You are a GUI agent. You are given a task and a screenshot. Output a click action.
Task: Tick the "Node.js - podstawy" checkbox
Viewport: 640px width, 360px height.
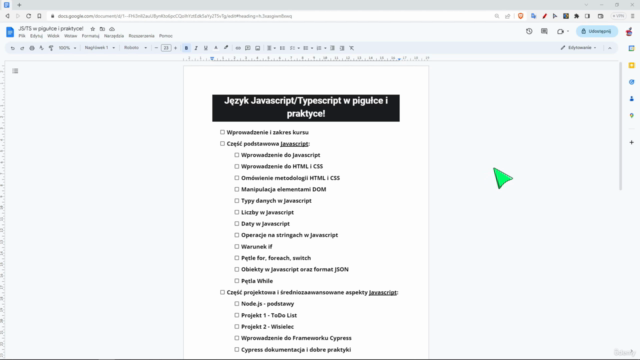[x=237, y=304]
